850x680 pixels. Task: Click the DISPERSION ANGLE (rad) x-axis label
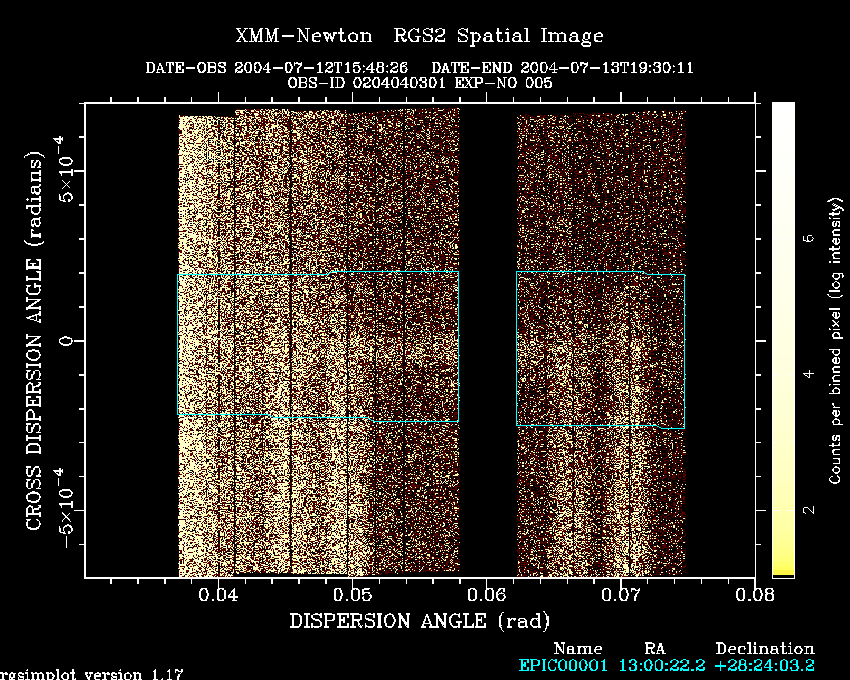pos(419,621)
